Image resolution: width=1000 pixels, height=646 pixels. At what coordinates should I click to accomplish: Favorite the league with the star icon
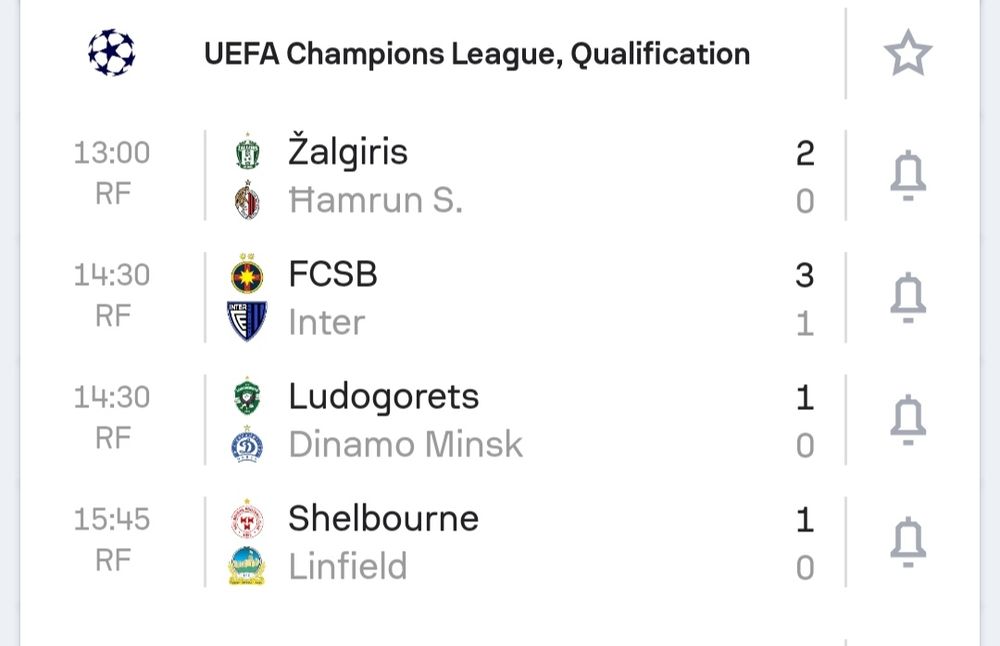[x=908, y=53]
